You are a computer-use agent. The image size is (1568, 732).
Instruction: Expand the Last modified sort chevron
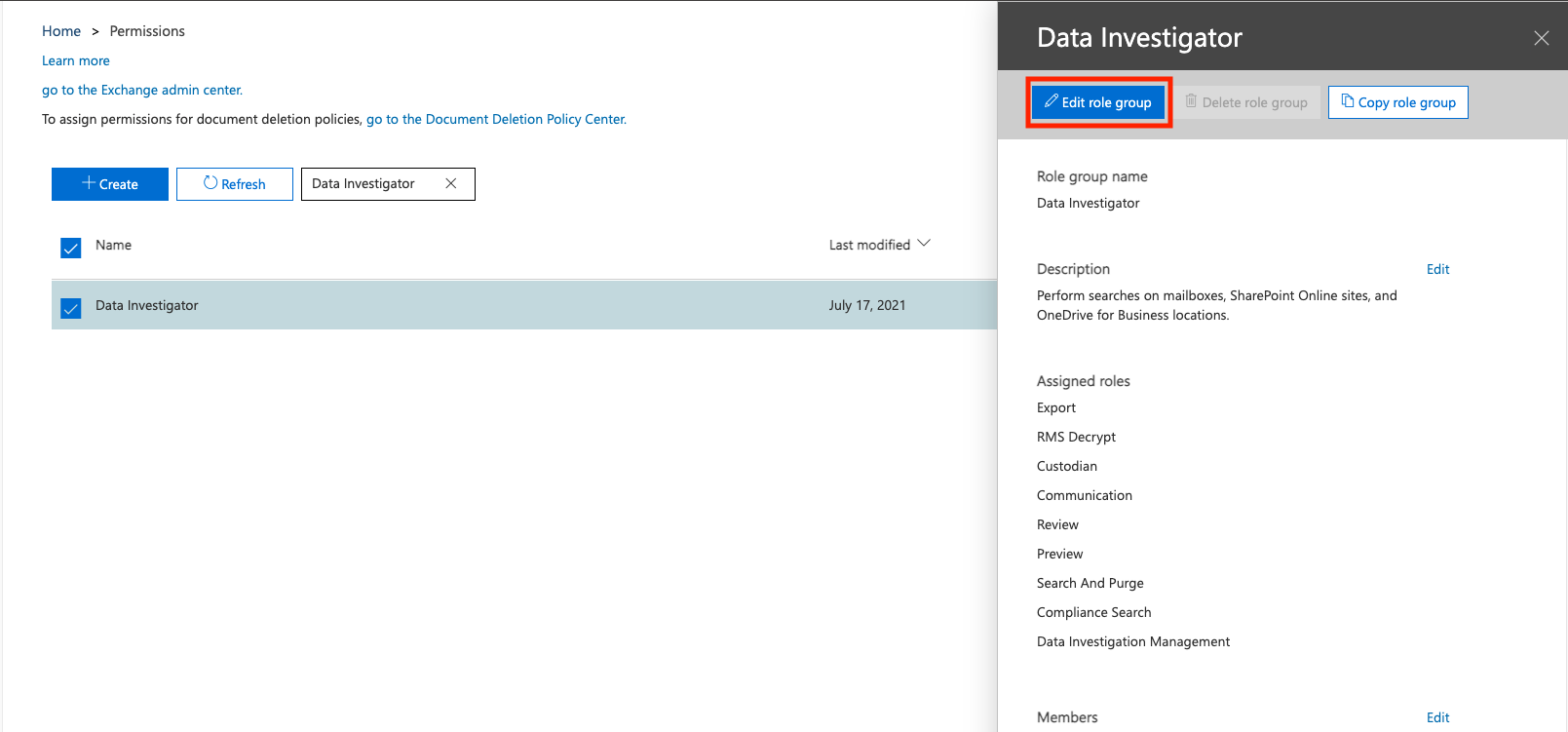click(924, 244)
